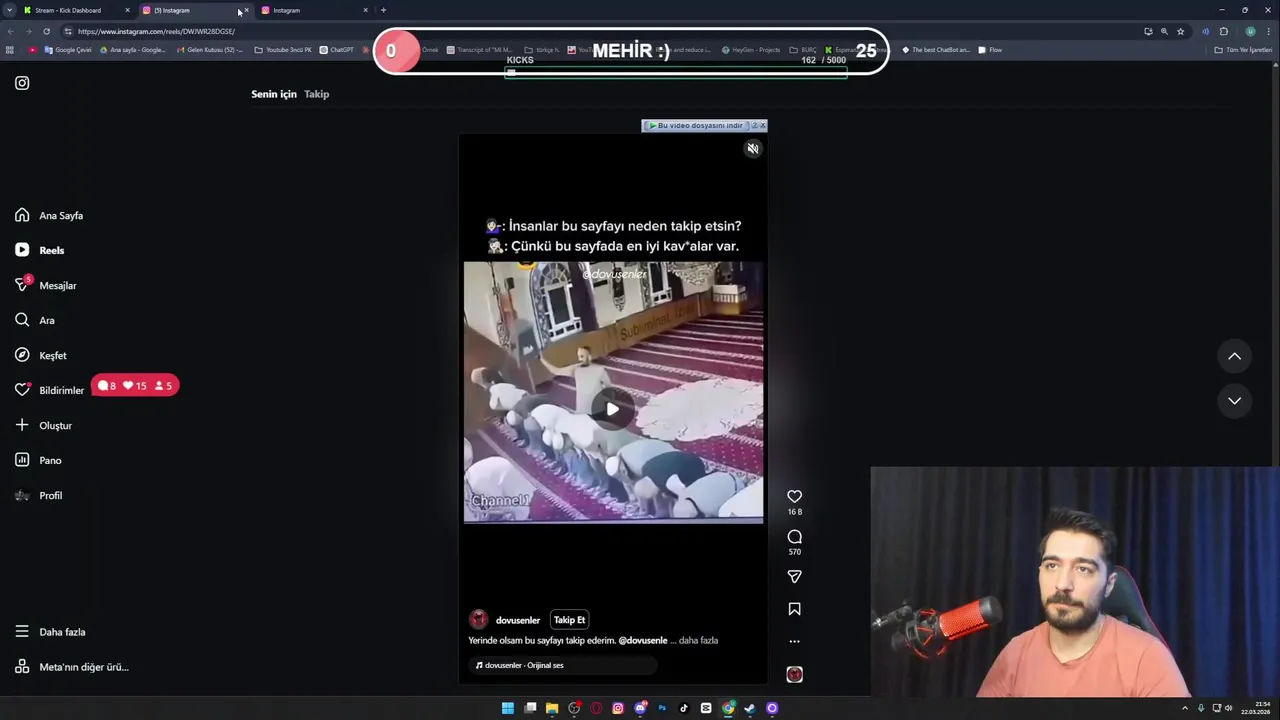Screen dimensions: 1280x720
Task: Switch to the Takip tab
Action: [x=316, y=94]
